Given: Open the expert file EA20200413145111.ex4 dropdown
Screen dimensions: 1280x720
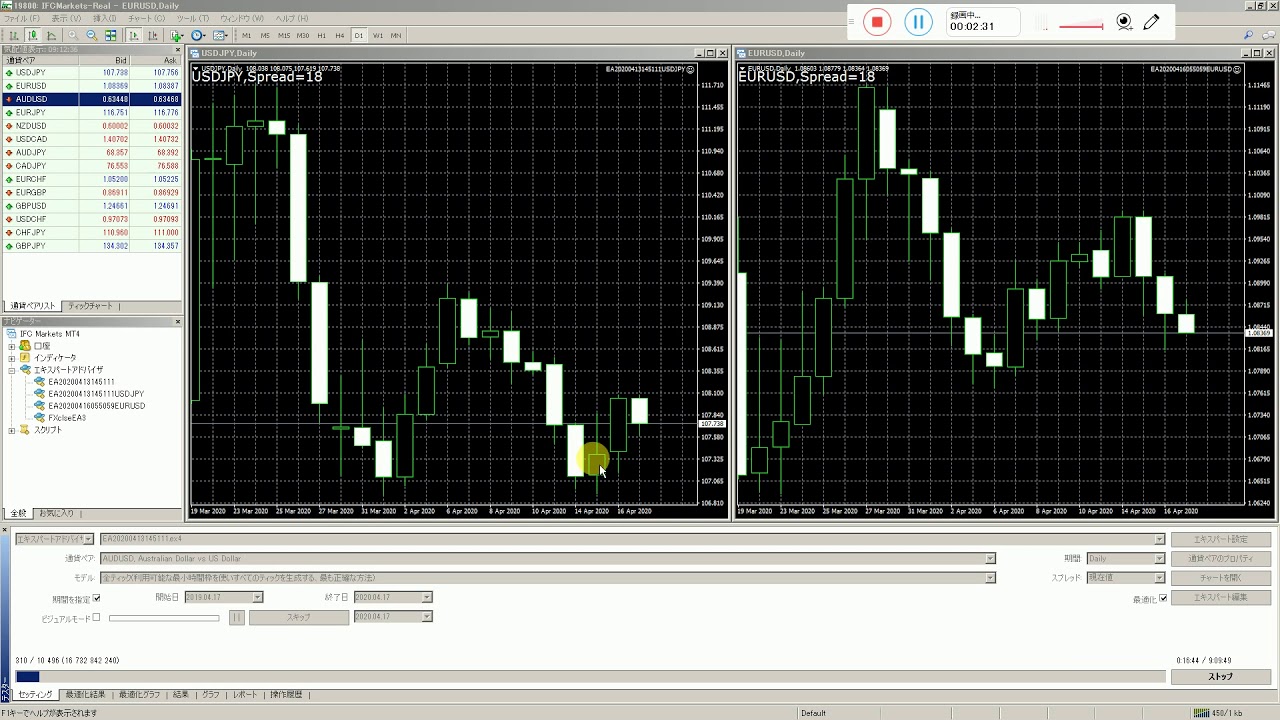Looking at the screenshot, I should pyautogui.click(x=1160, y=539).
